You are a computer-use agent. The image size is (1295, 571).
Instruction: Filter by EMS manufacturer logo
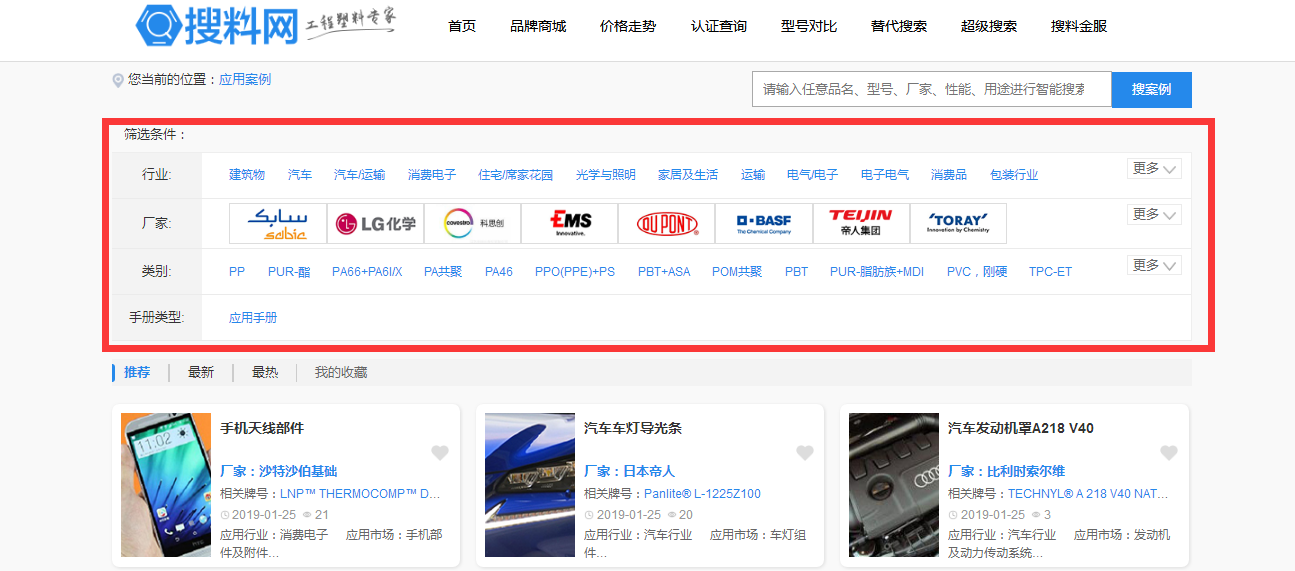(x=569, y=224)
